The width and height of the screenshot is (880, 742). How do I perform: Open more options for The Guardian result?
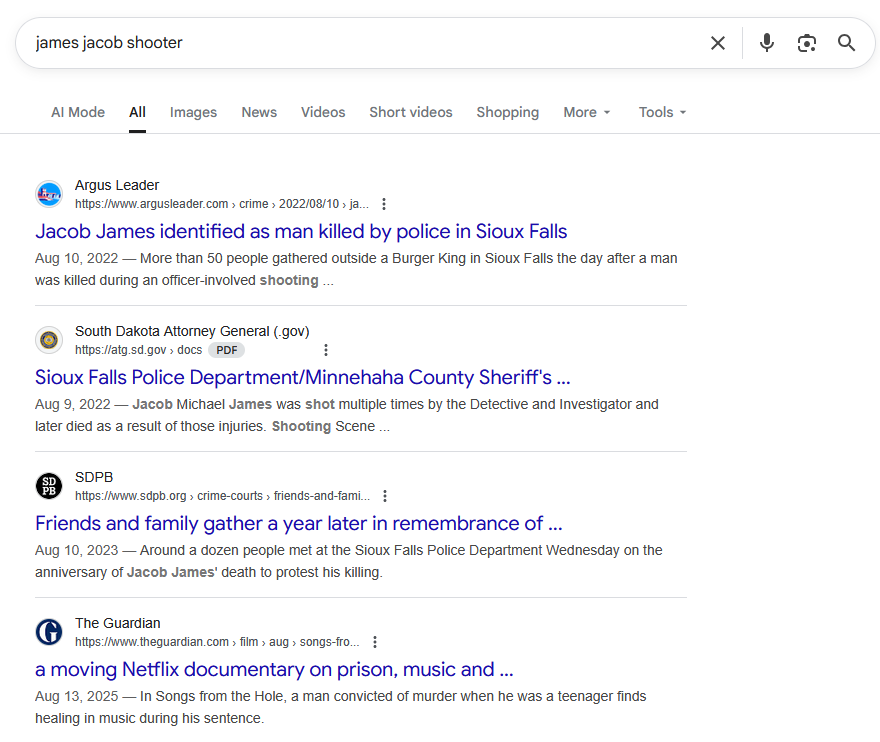click(x=375, y=642)
